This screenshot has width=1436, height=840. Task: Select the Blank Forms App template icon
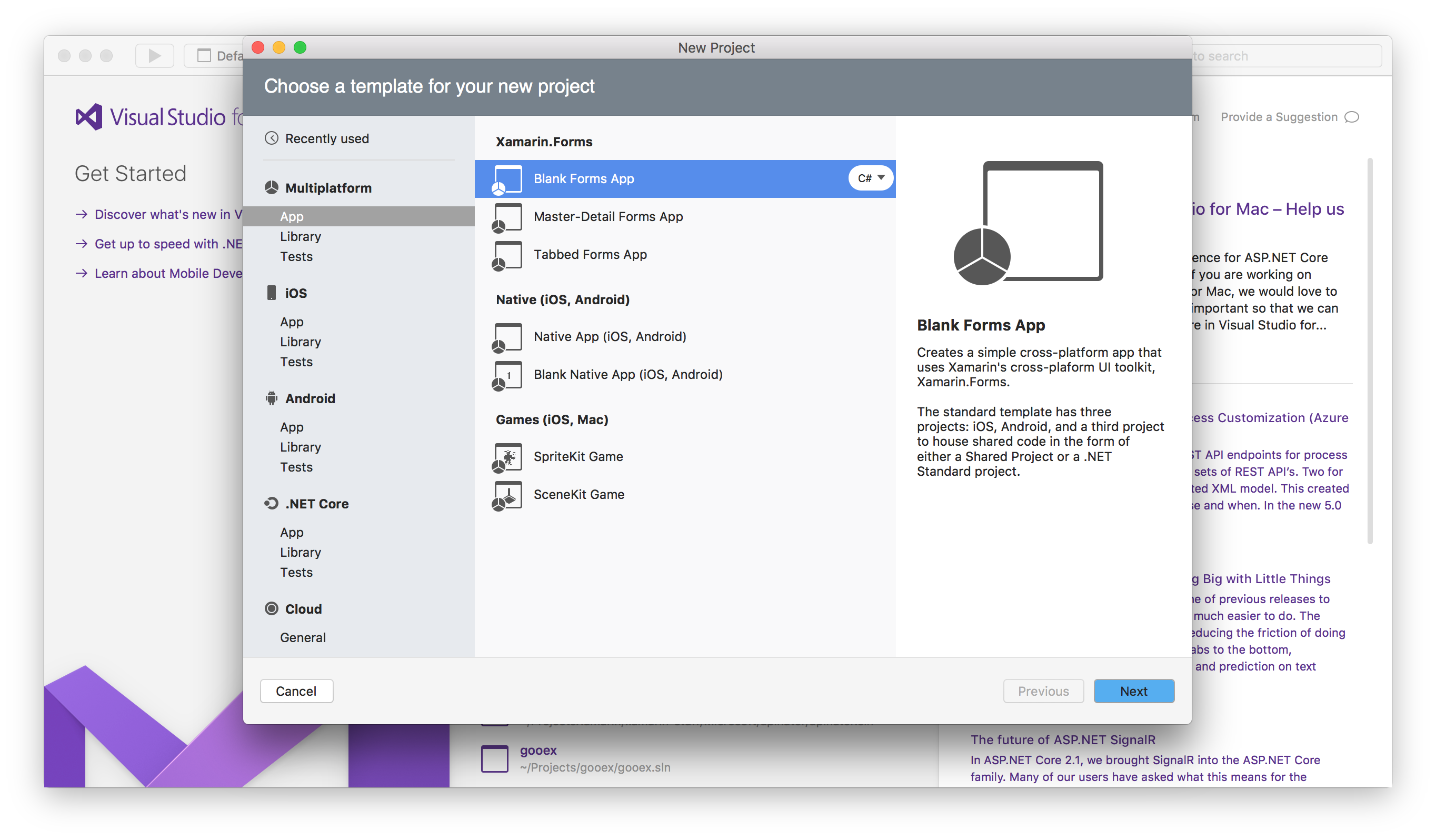click(x=506, y=179)
